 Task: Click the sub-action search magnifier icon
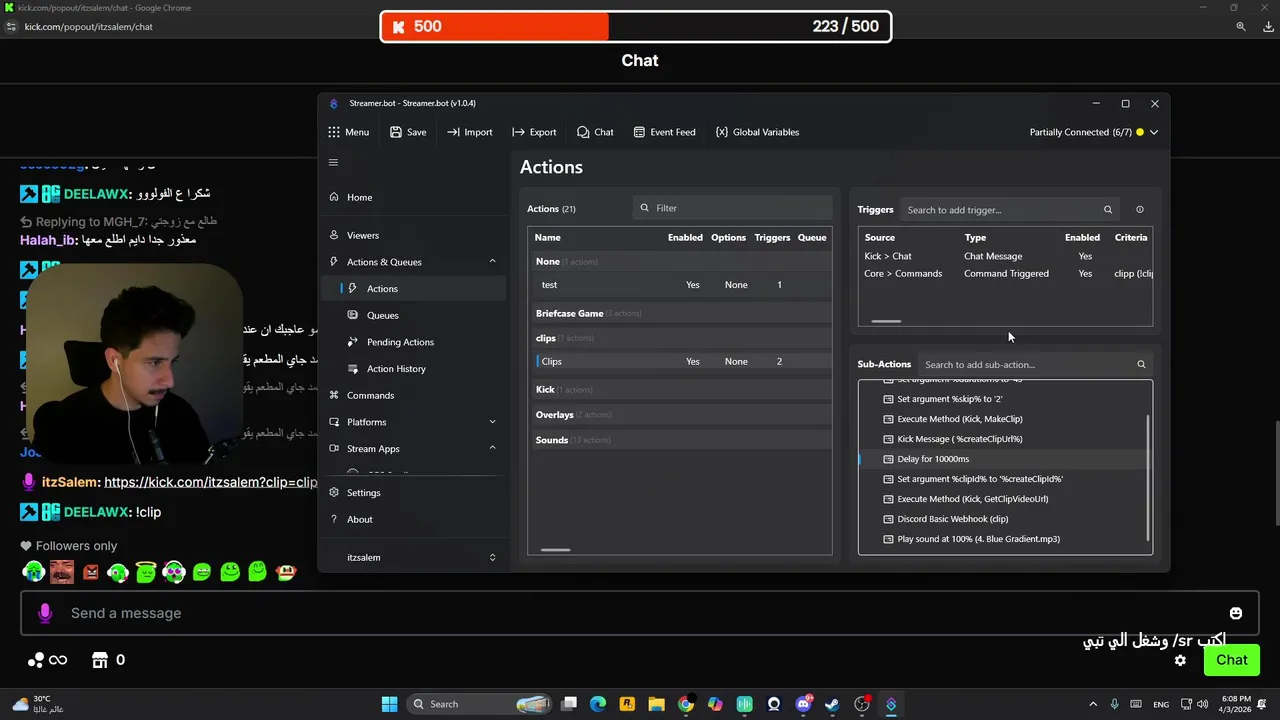pos(1141,365)
